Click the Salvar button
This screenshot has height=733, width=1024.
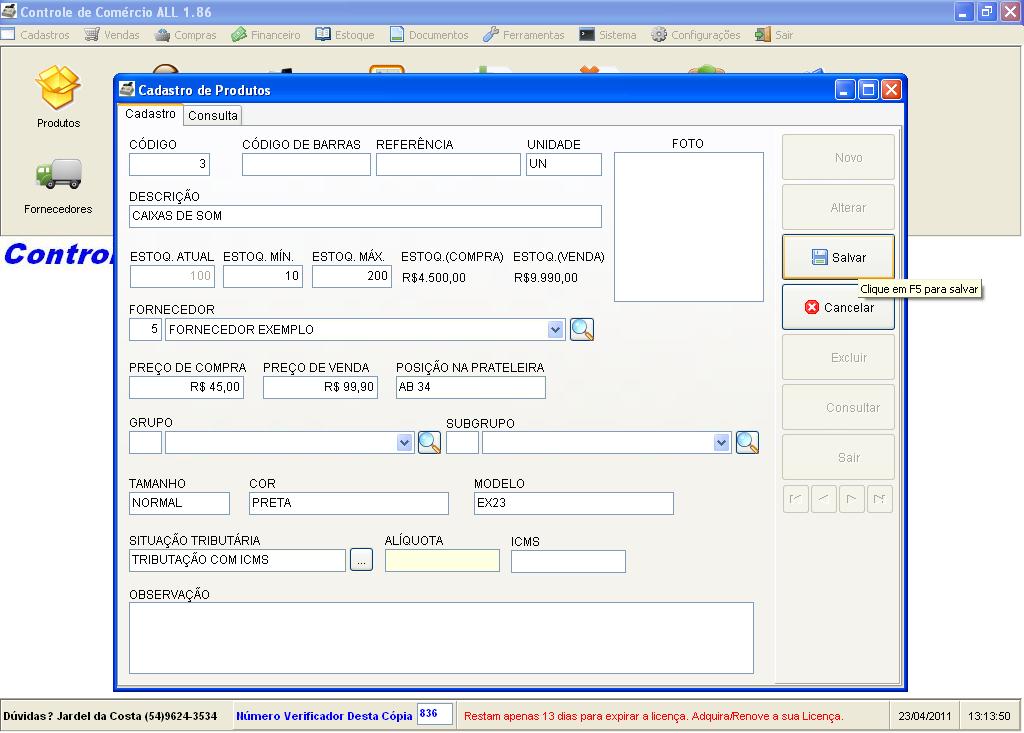pyautogui.click(x=838, y=258)
